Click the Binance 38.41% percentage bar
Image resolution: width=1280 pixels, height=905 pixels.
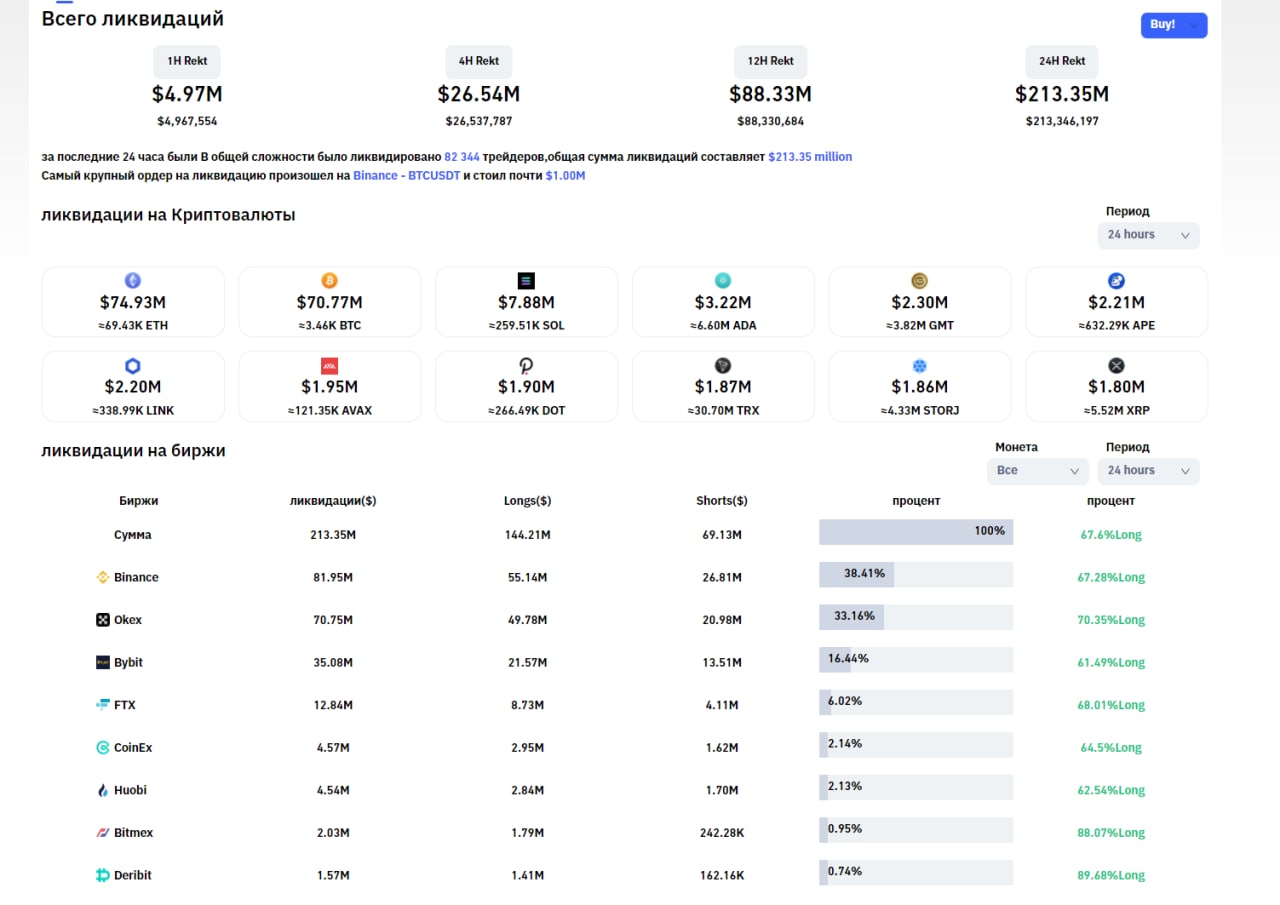point(915,575)
